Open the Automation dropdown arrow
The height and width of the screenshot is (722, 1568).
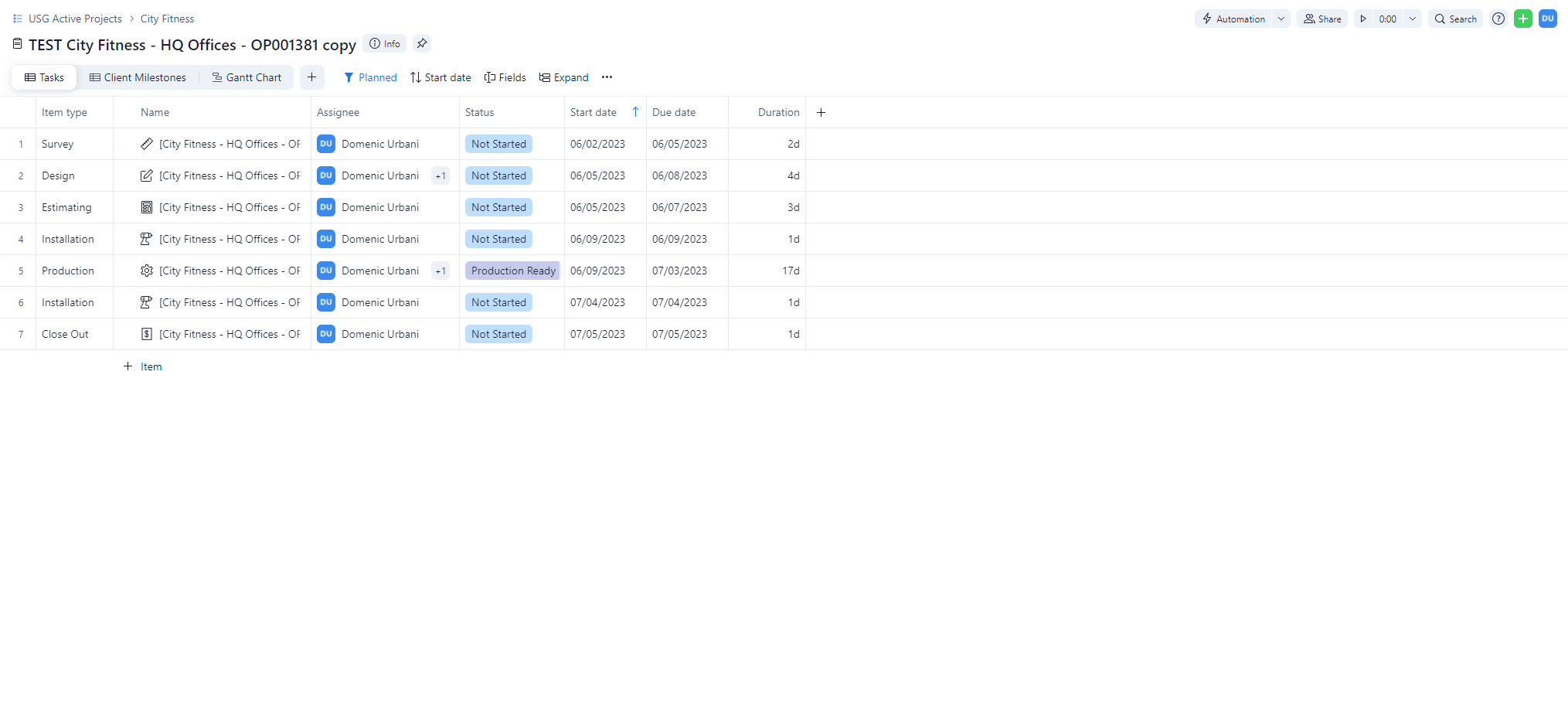coord(1281,19)
